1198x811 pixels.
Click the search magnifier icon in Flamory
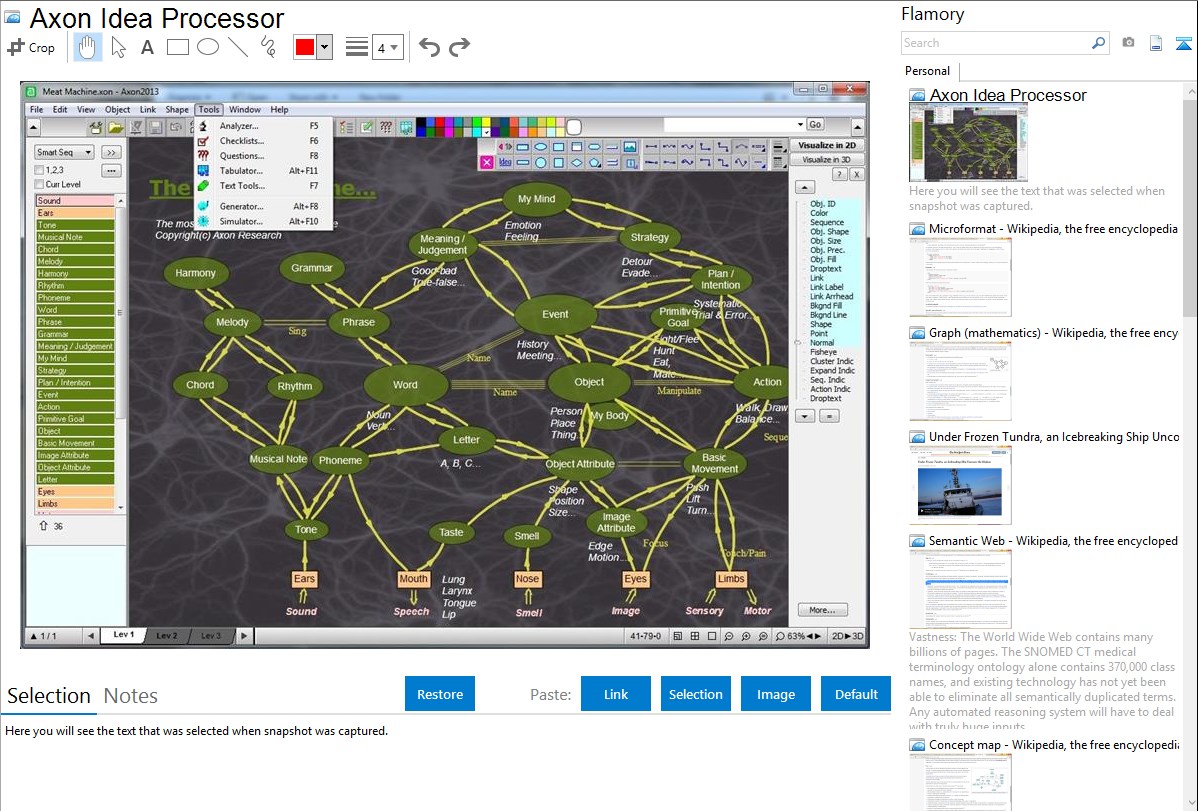(x=1098, y=43)
